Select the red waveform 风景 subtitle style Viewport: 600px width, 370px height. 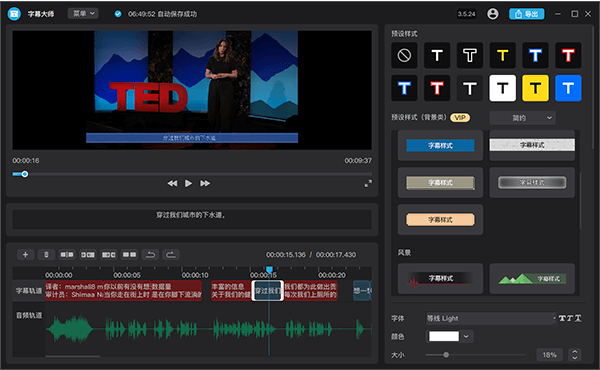click(440, 279)
